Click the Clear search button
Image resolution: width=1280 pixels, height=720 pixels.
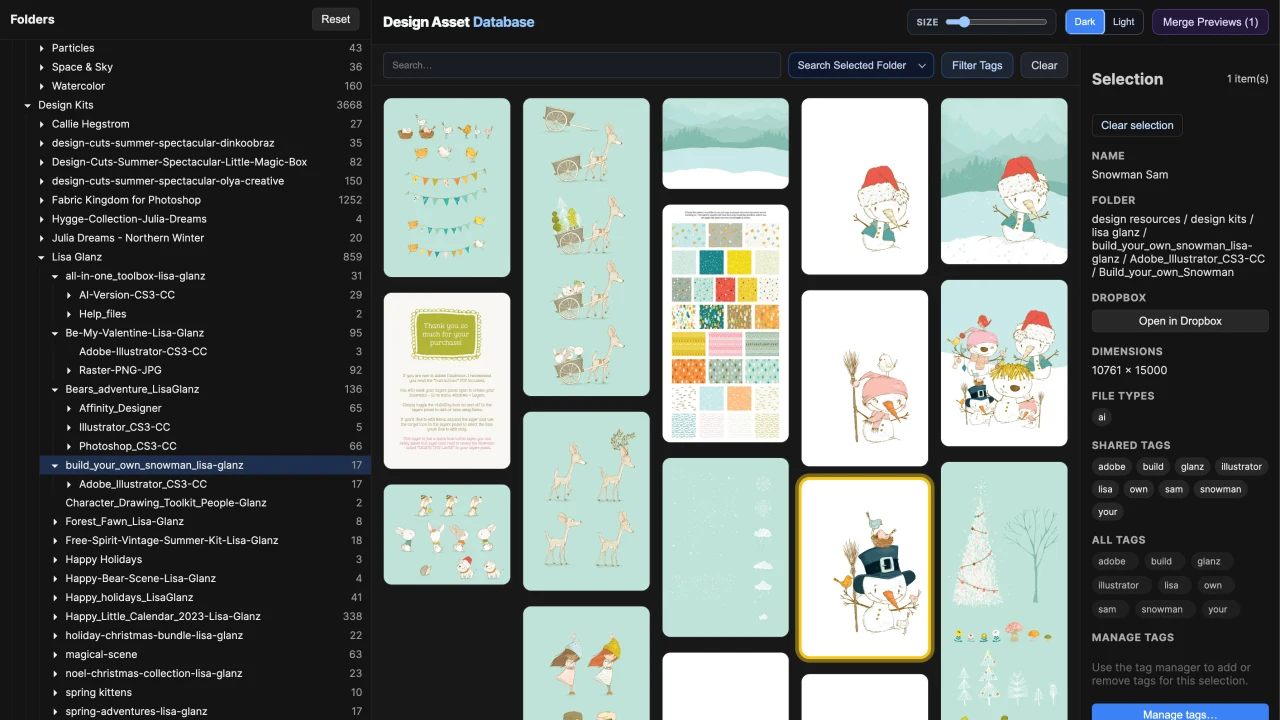[x=1044, y=65]
